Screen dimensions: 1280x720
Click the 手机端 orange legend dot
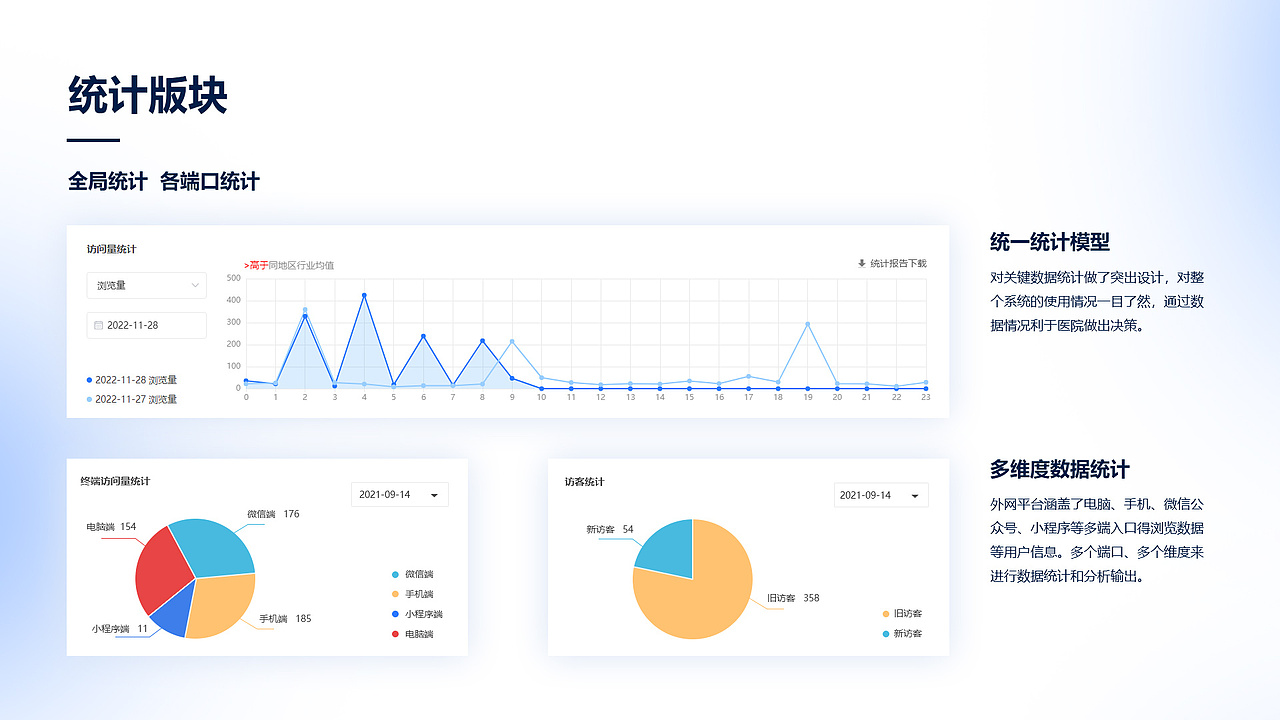tap(395, 594)
